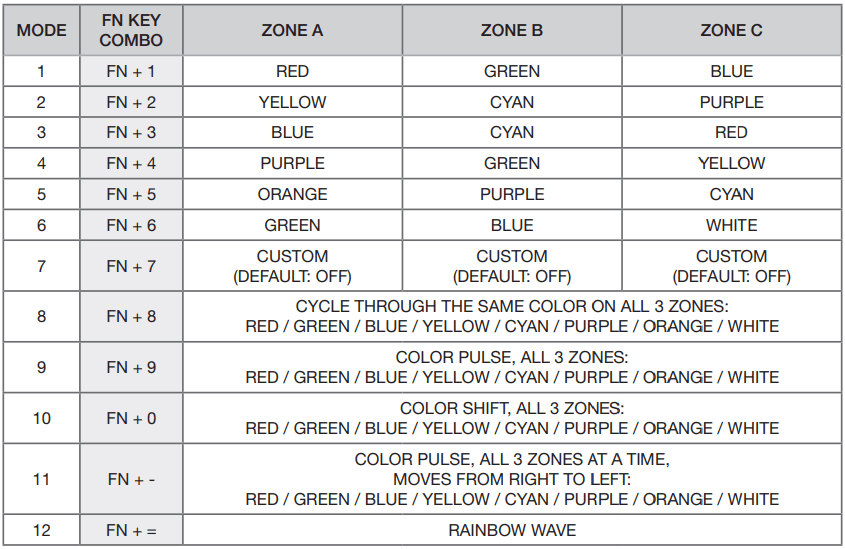Select the ZONE C column header
This screenshot has height=549, width=845.
point(731,30)
